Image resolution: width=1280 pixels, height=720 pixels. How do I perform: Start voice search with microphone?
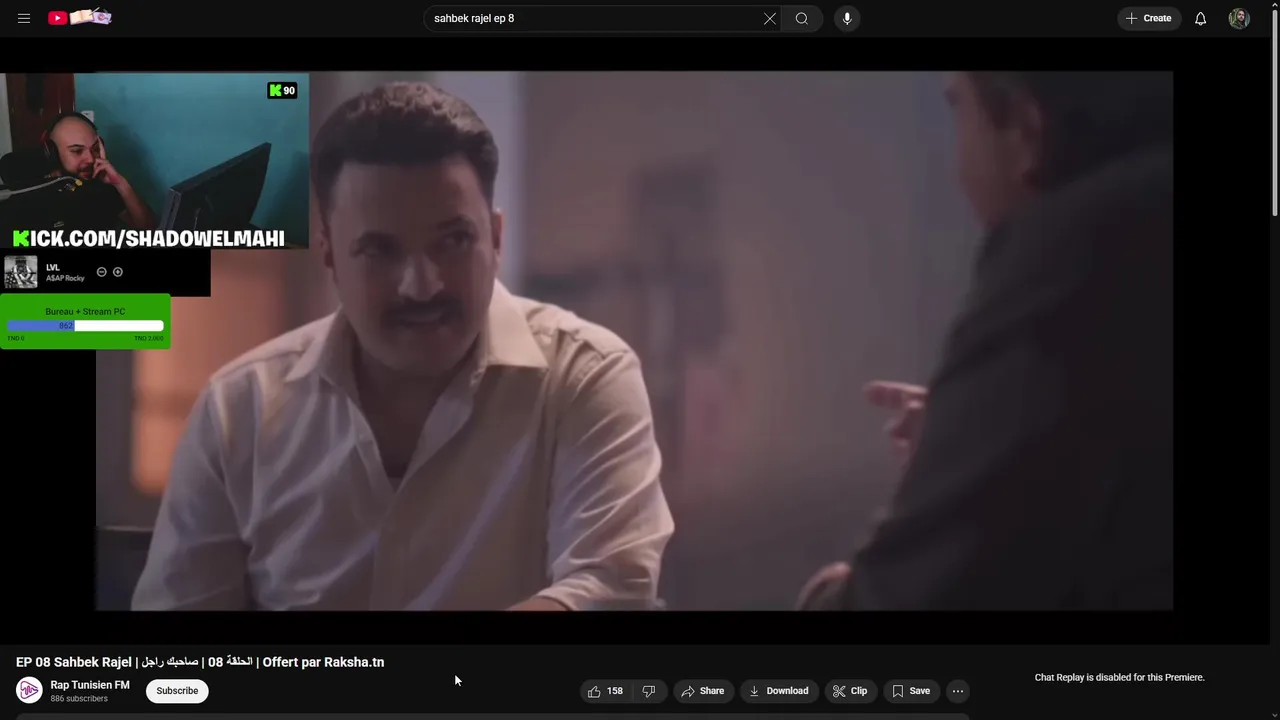(x=847, y=18)
